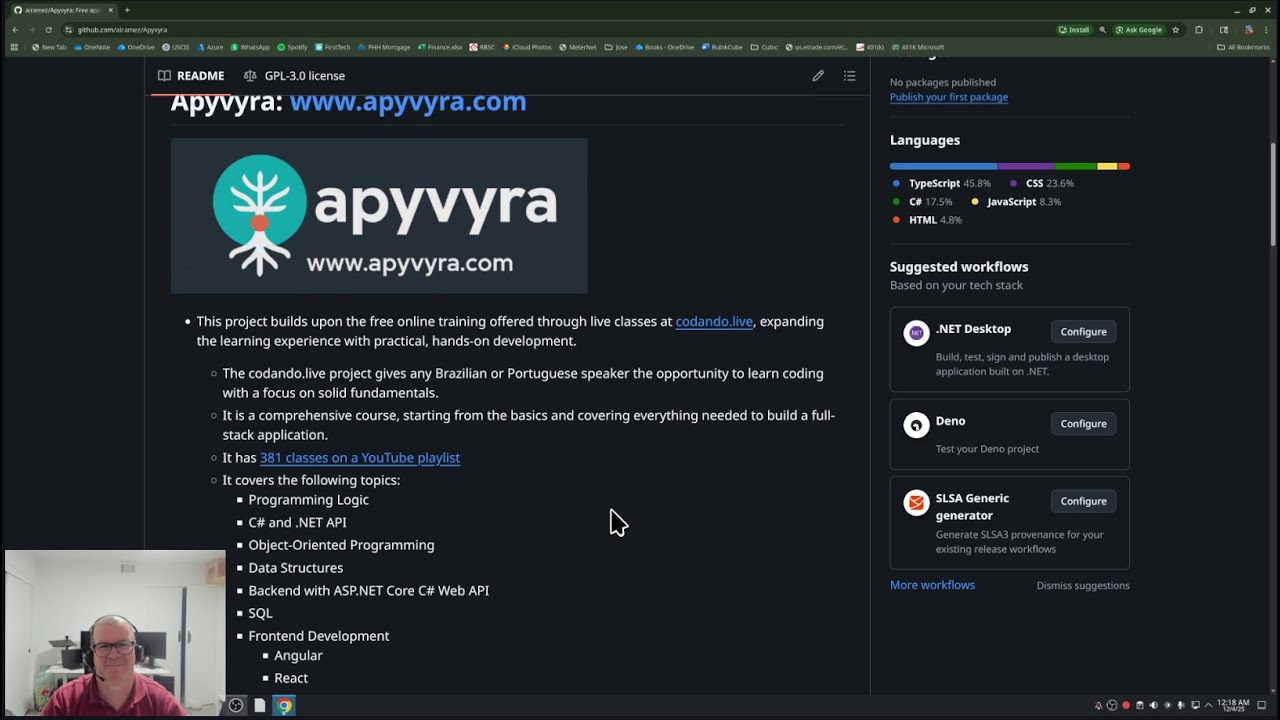1280x720 pixels.
Task: Click Publish your first package link
Action: [949, 97]
